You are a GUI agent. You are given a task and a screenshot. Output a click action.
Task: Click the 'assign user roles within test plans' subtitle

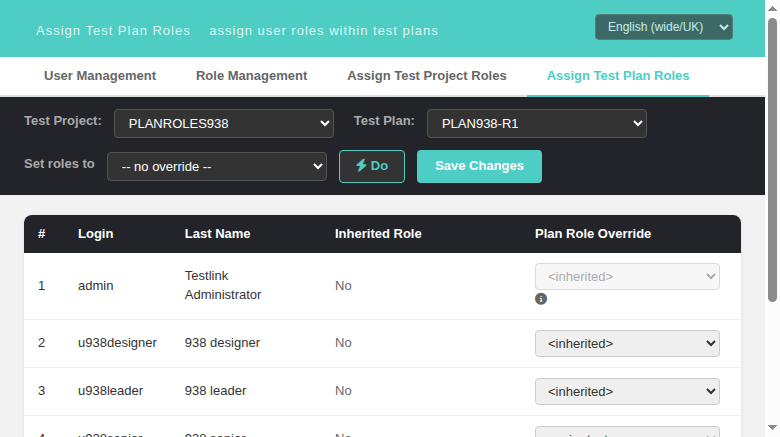click(x=324, y=31)
